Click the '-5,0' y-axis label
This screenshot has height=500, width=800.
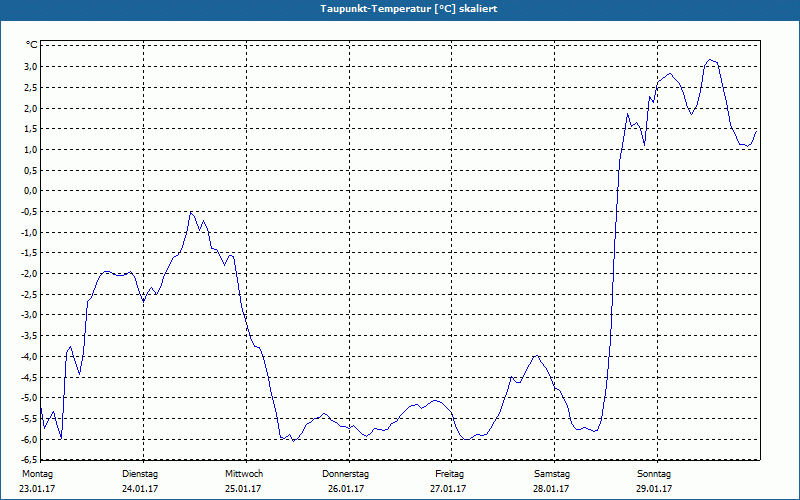[x=29, y=398]
